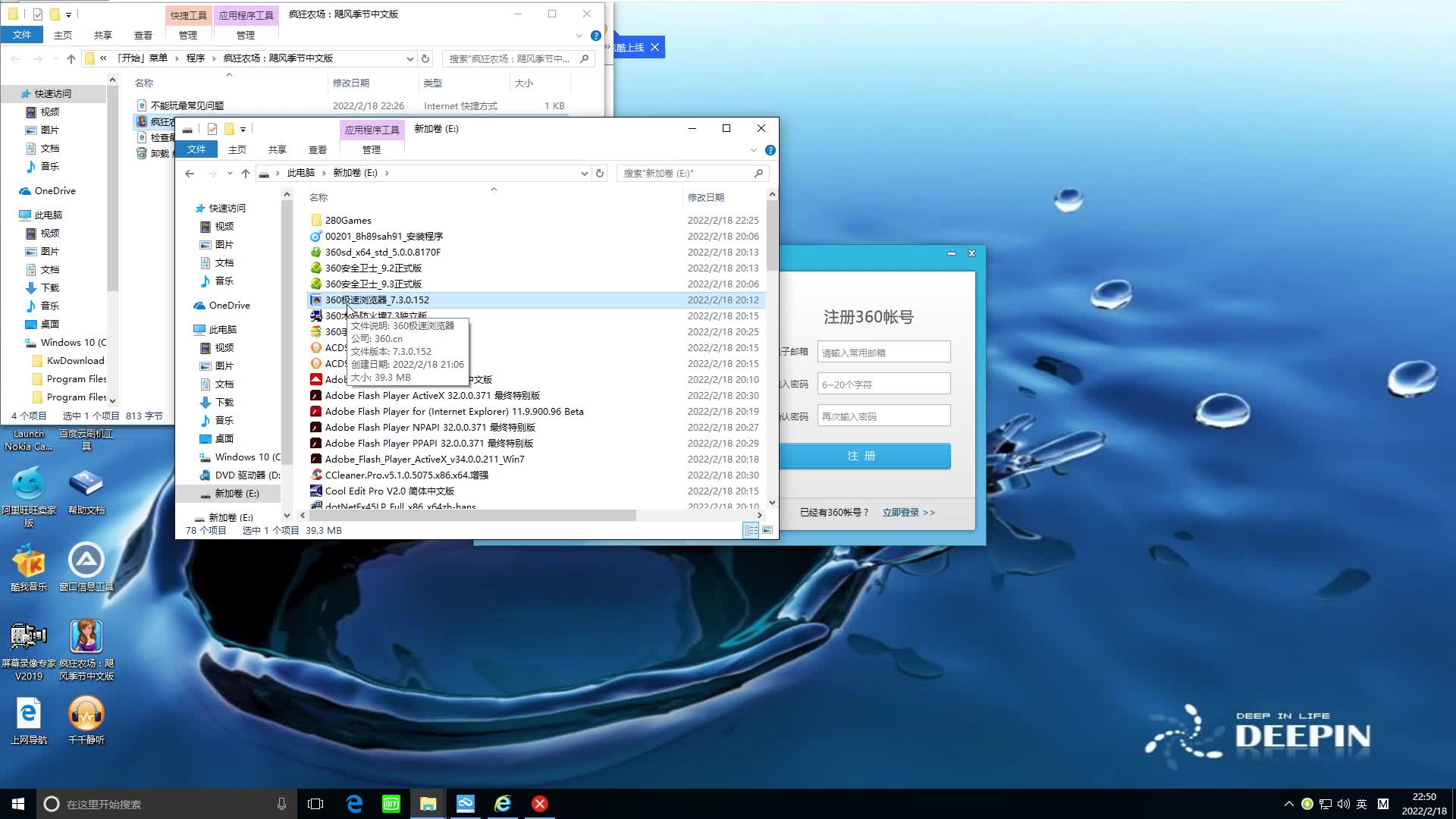This screenshot has height=819, width=1456.
Task: Launch 屏幕录像专家 V2019 desktop icon
Action: tap(29, 651)
